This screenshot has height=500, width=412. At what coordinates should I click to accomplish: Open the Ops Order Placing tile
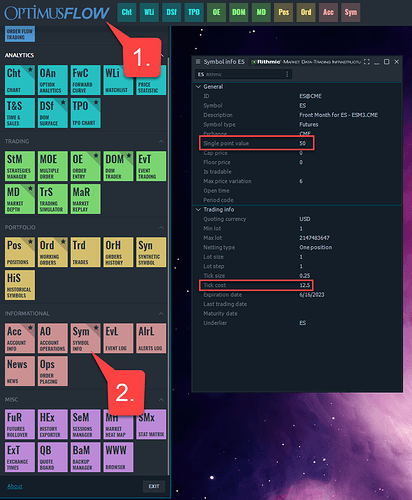click(53, 371)
